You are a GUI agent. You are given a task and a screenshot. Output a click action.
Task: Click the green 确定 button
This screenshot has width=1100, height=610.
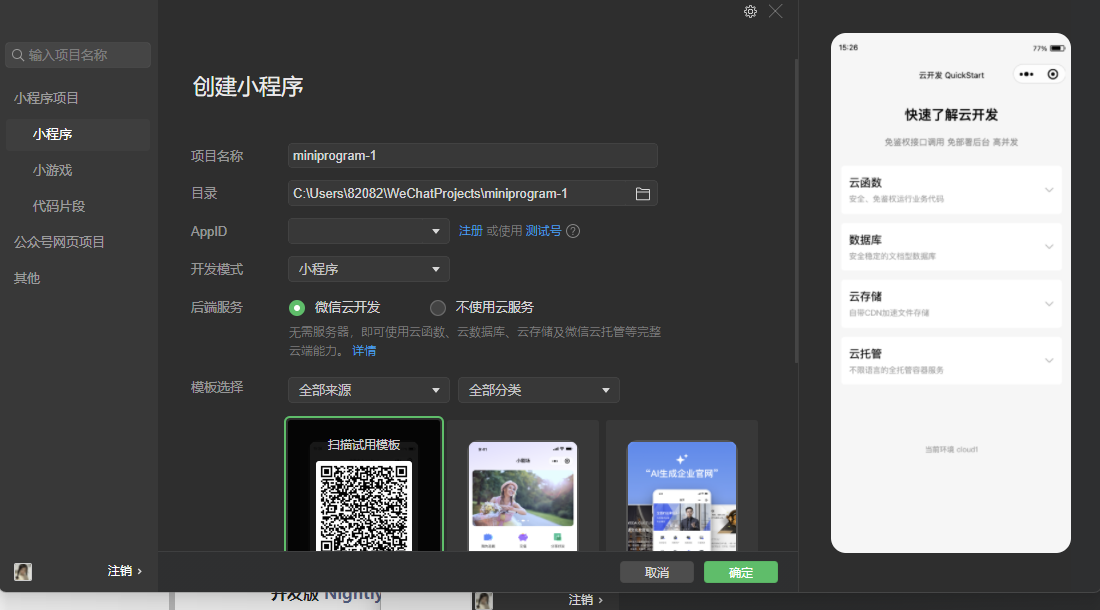pyautogui.click(x=741, y=572)
